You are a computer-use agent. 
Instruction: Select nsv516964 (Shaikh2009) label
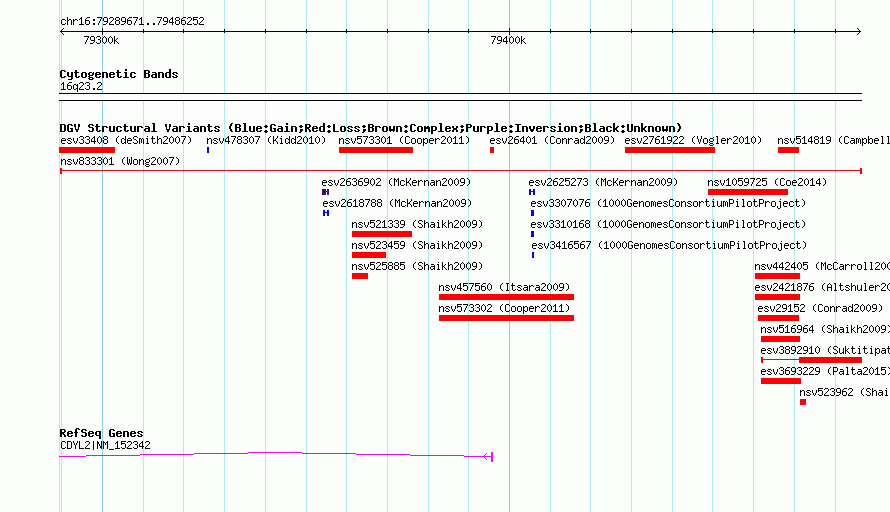pyautogui.click(x=825, y=329)
